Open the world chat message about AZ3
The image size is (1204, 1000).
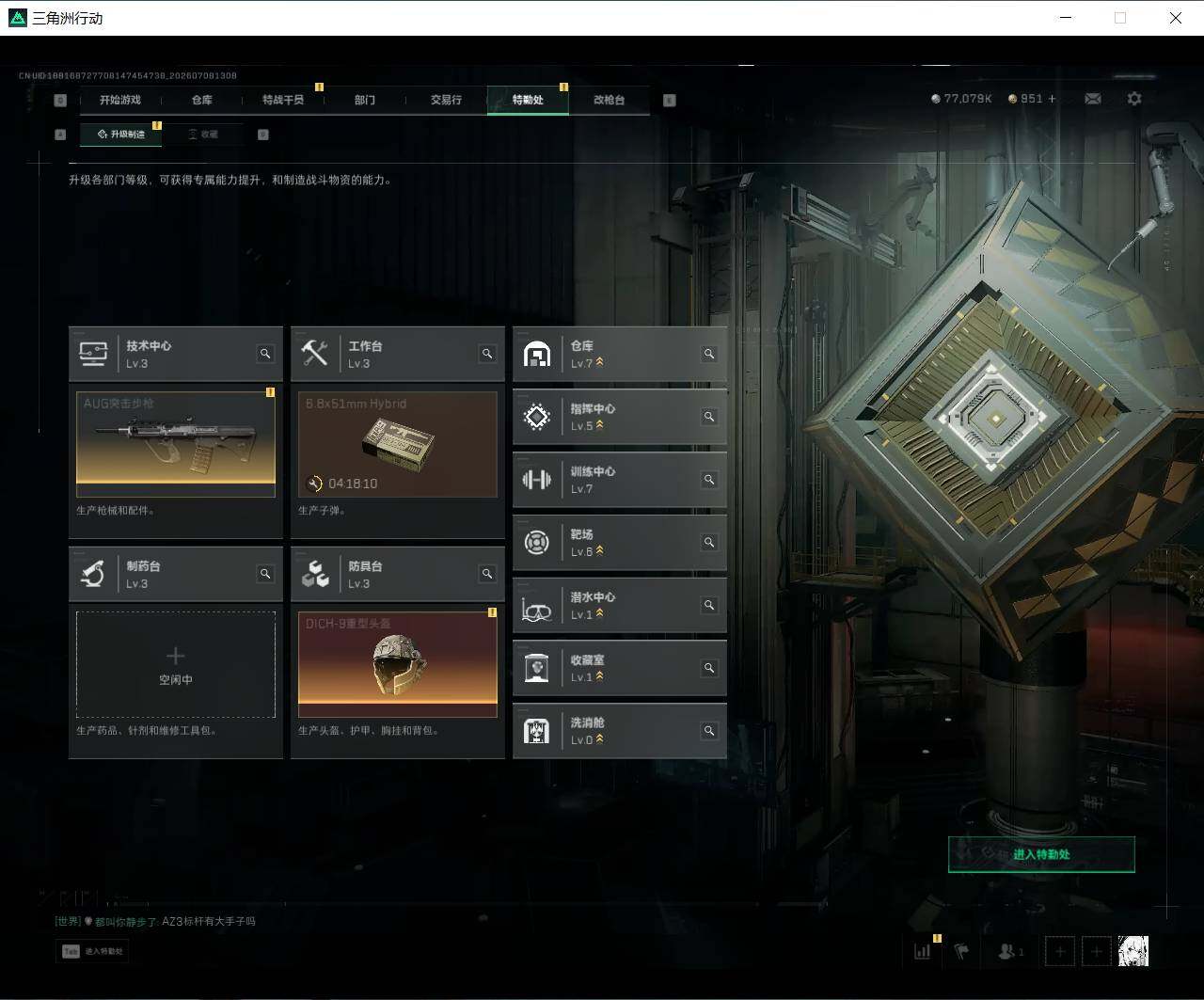pyautogui.click(x=155, y=921)
